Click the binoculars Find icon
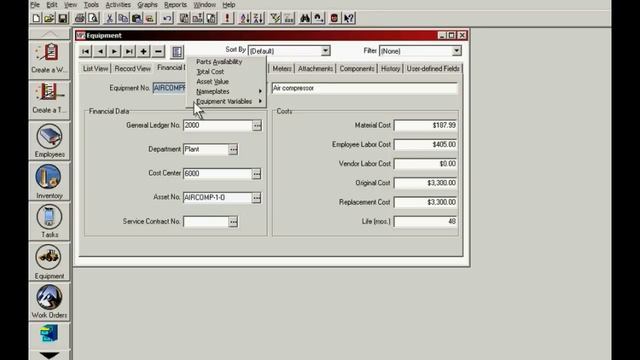This screenshot has width=640, height=360. point(305,18)
